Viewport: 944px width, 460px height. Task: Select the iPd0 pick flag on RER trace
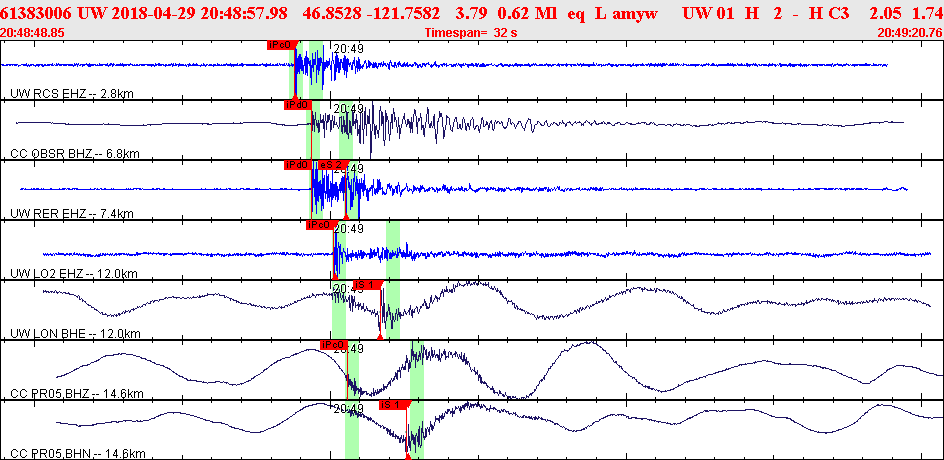pos(299,165)
